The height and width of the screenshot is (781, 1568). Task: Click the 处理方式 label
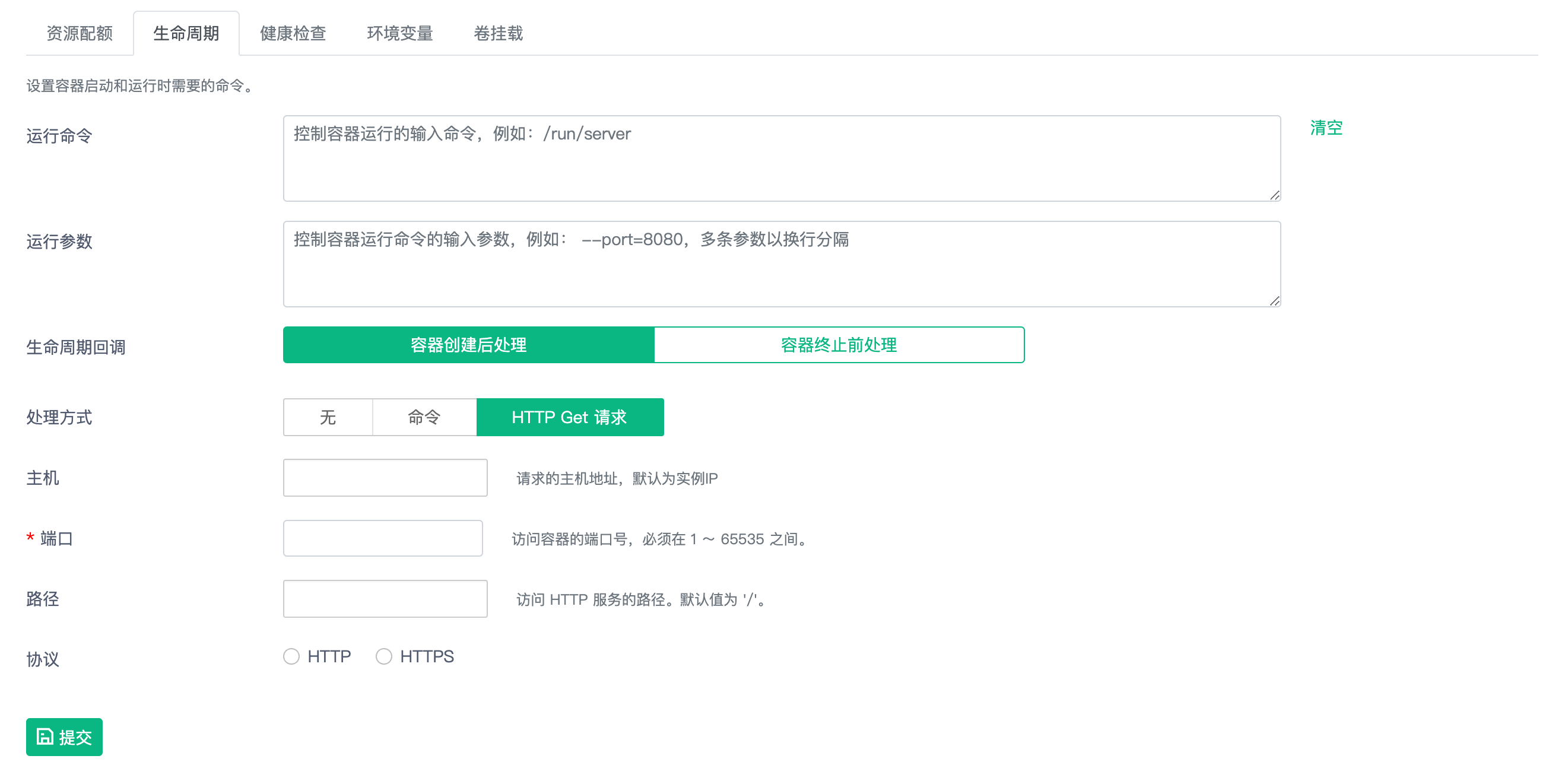click(59, 417)
